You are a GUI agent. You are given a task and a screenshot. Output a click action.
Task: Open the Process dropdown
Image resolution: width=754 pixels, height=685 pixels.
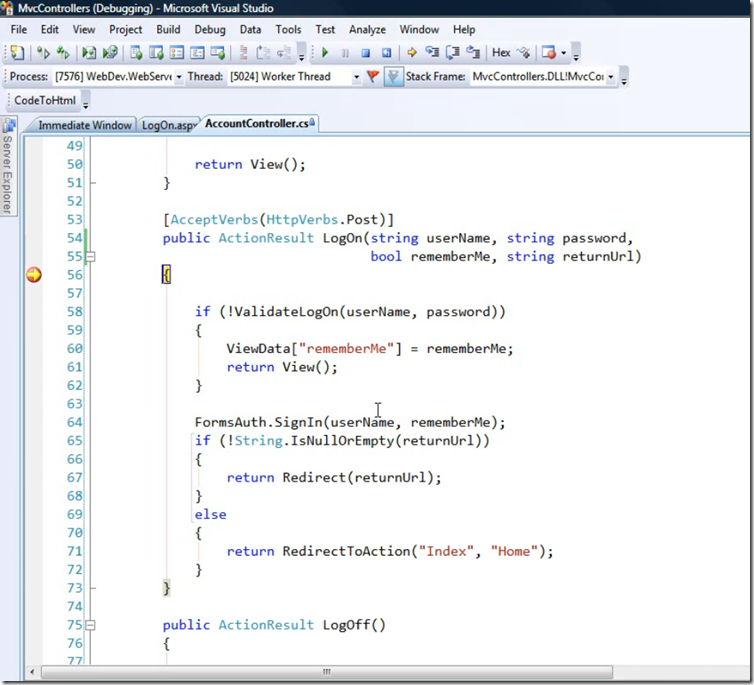(179, 77)
